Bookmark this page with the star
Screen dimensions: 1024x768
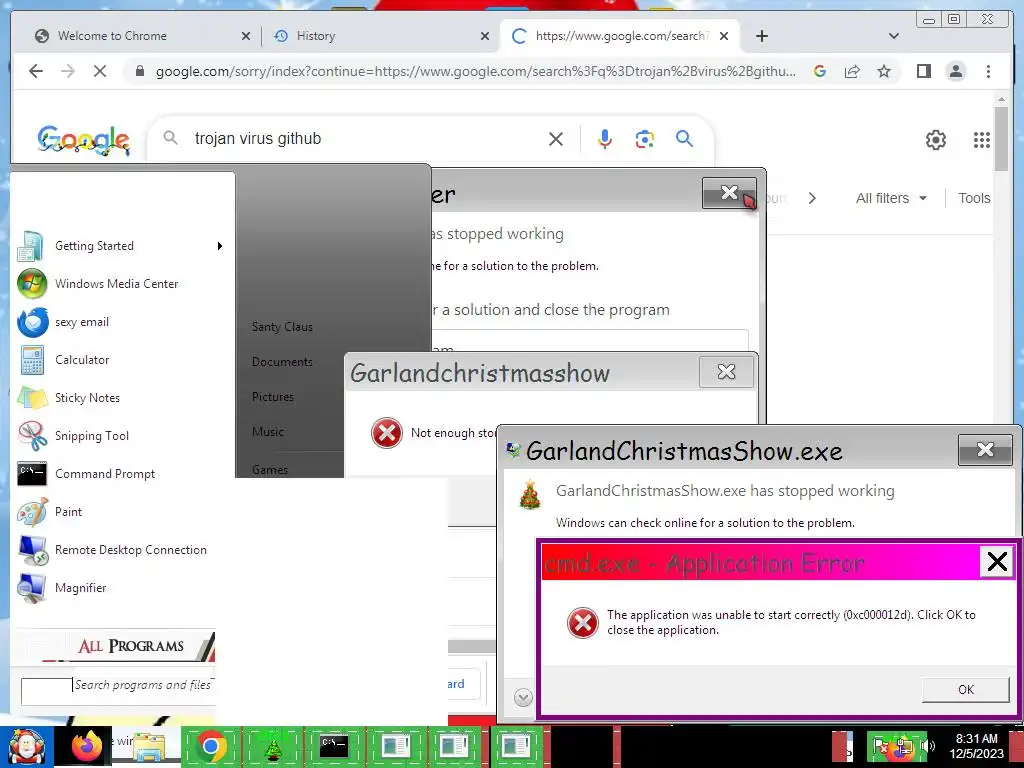(x=884, y=71)
